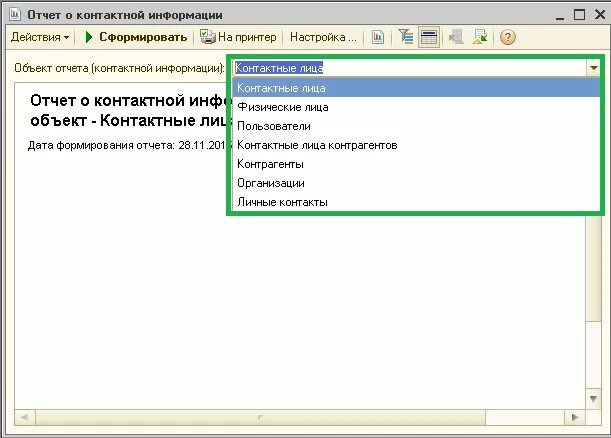
Task: Select Пользователи in dropdown list
Action: (416, 126)
